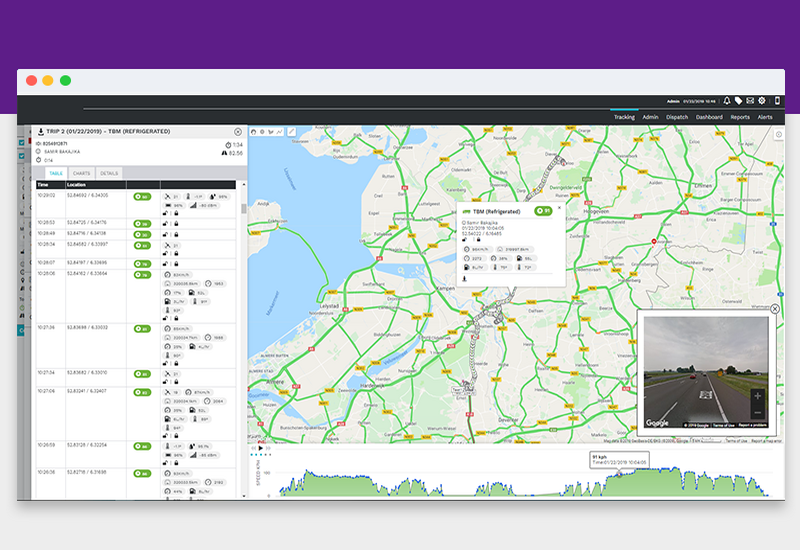Image resolution: width=800 pixels, height=550 pixels.
Task: Fast-forward the trip playback
Action: (x=268, y=448)
